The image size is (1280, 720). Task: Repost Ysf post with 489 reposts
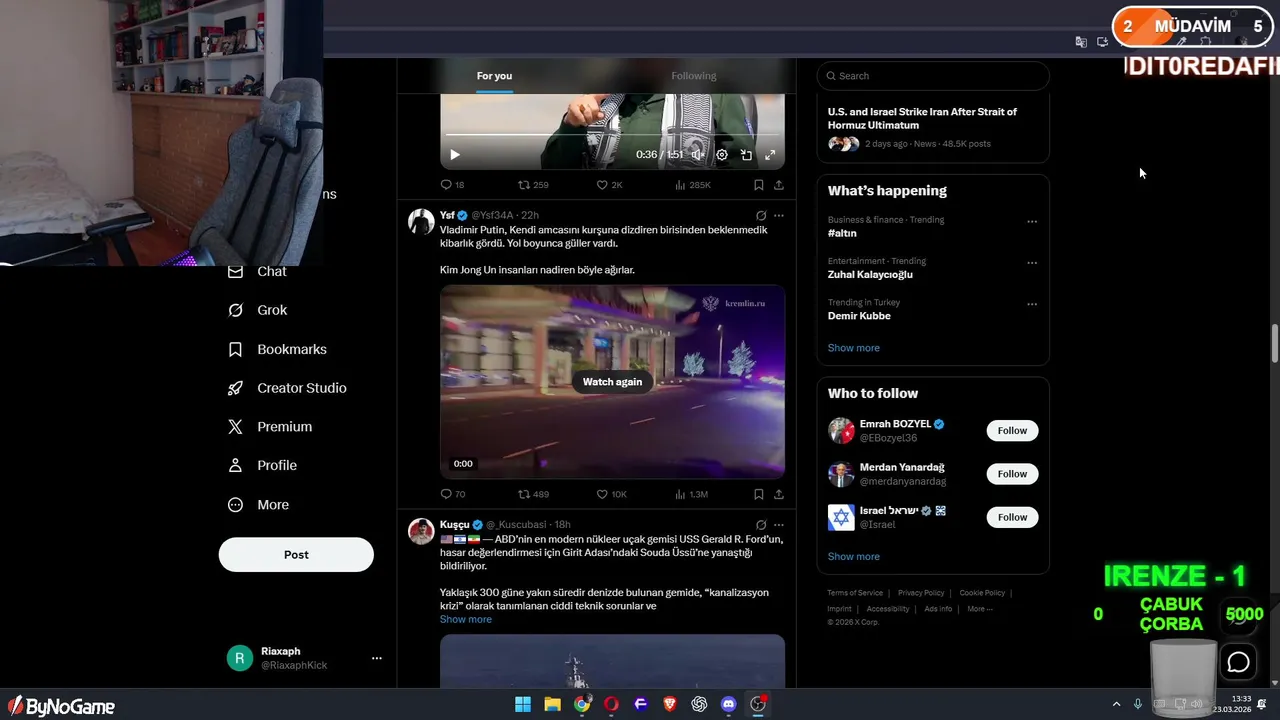click(533, 494)
